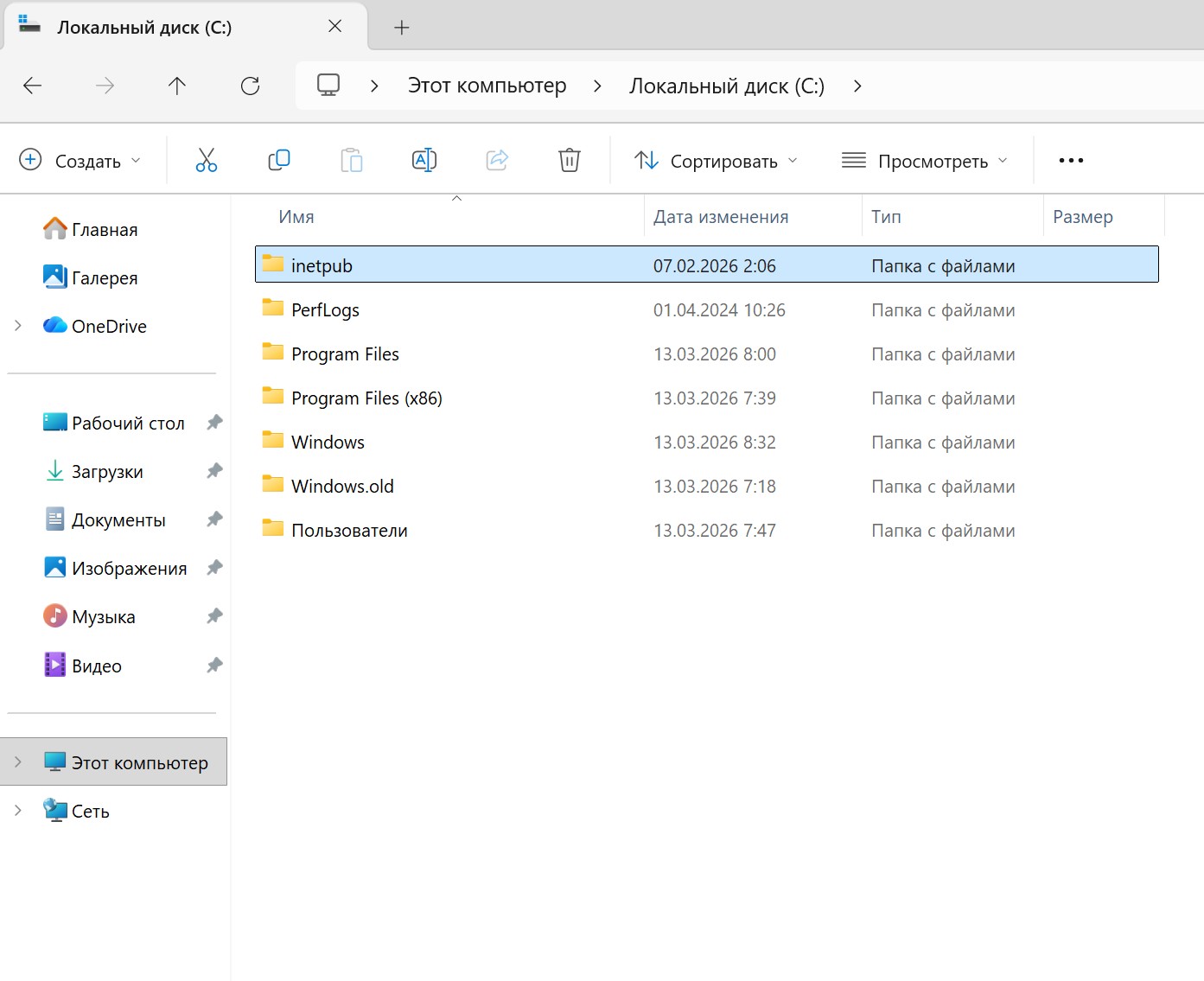Expand chevron after Локальный диск (C:) breadcrumb
The width and height of the screenshot is (1204, 981).
point(857,86)
